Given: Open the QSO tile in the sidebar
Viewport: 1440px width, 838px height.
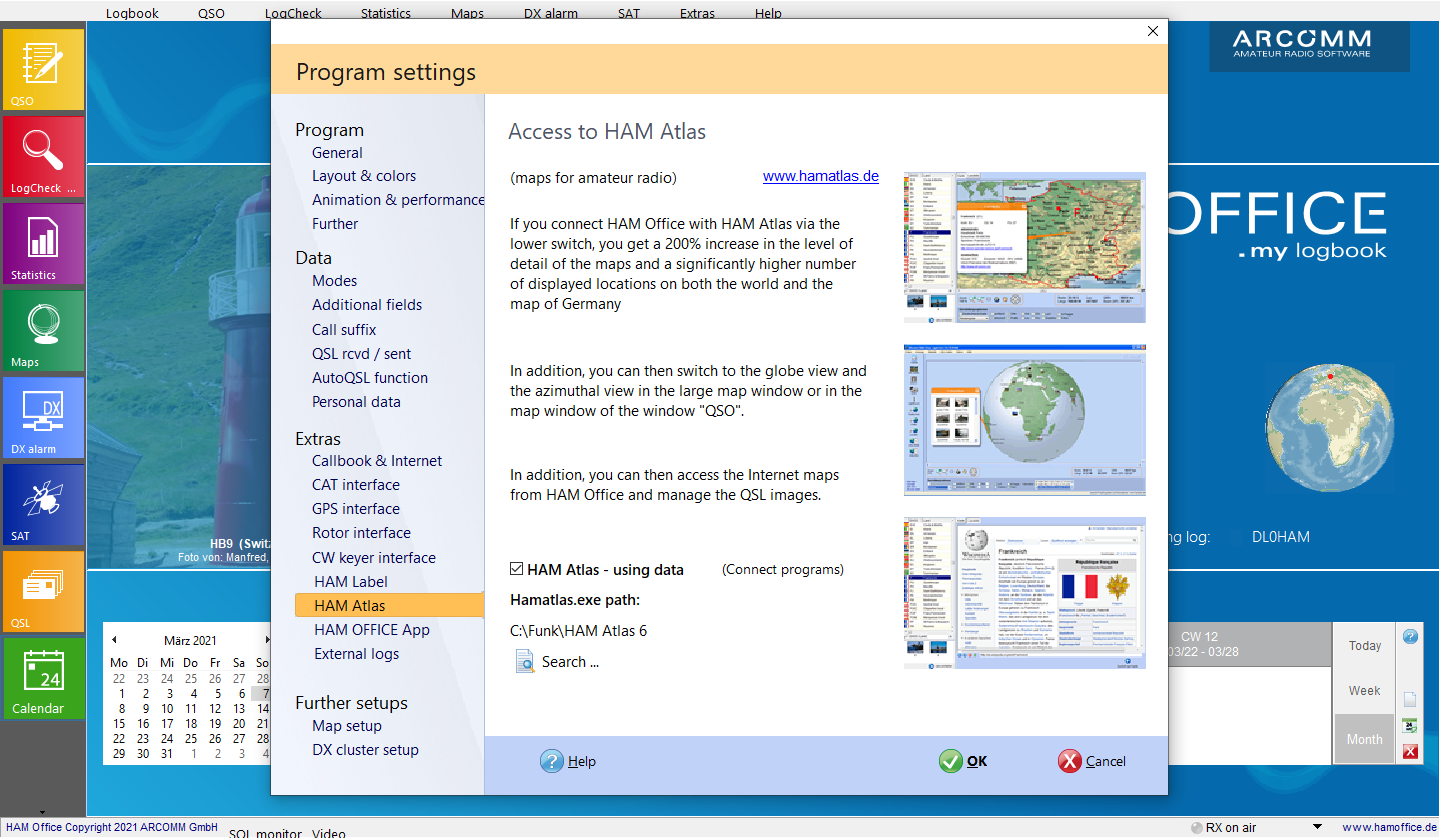Looking at the screenshot, I should [x=43, y=69].
